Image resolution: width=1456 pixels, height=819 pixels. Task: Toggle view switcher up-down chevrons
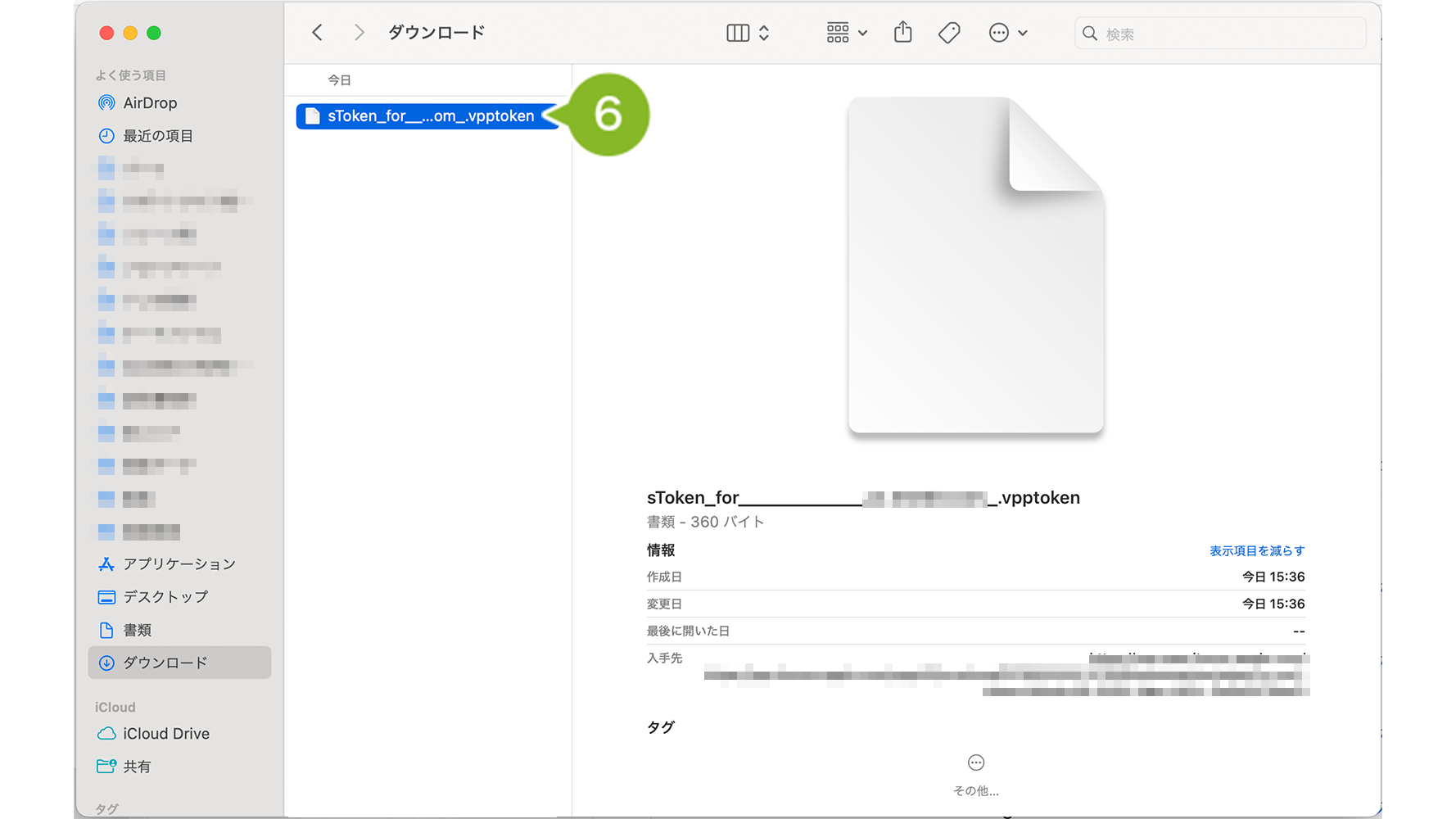coord(764,33)
